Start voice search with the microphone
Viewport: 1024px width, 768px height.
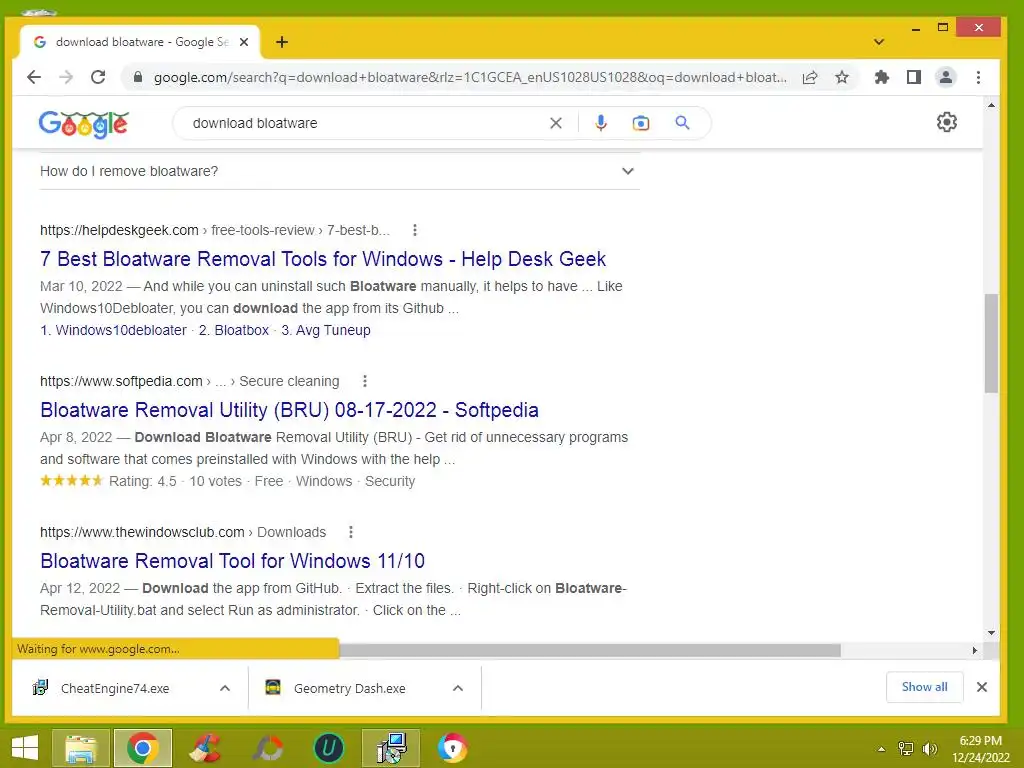601,123
